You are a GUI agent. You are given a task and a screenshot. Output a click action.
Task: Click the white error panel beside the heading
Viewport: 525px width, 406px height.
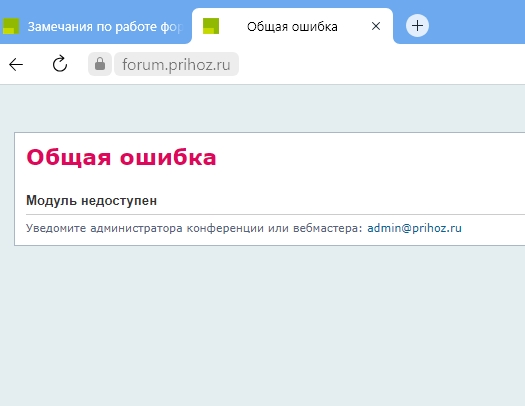(368, 157)
